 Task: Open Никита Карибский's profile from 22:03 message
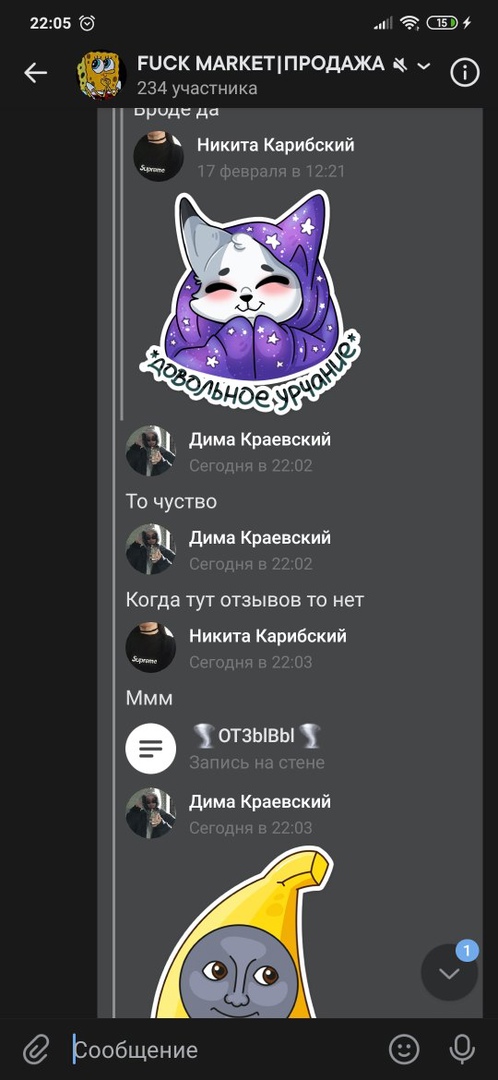[x=268, y=635]
